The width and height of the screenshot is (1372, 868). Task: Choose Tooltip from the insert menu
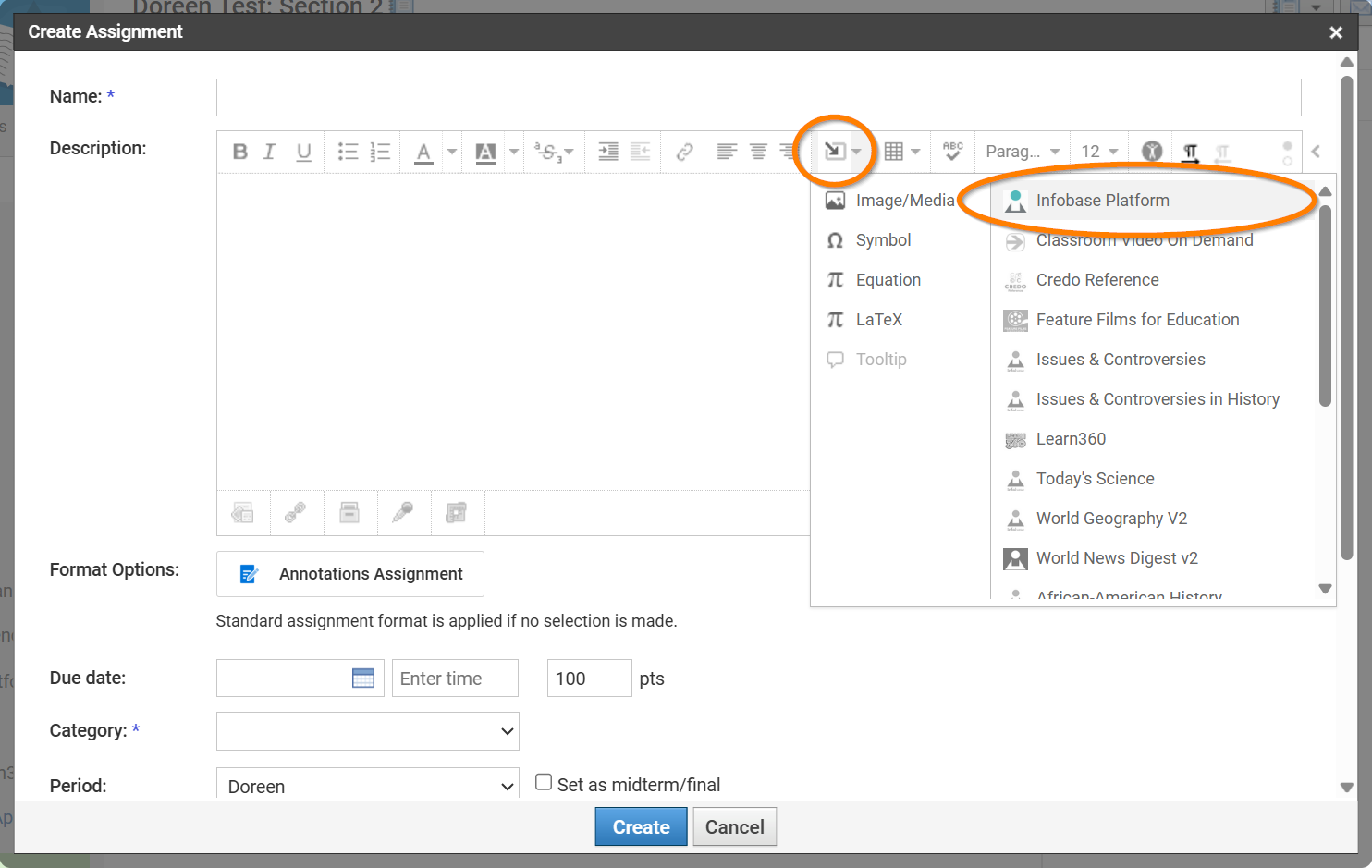[865, 360]
